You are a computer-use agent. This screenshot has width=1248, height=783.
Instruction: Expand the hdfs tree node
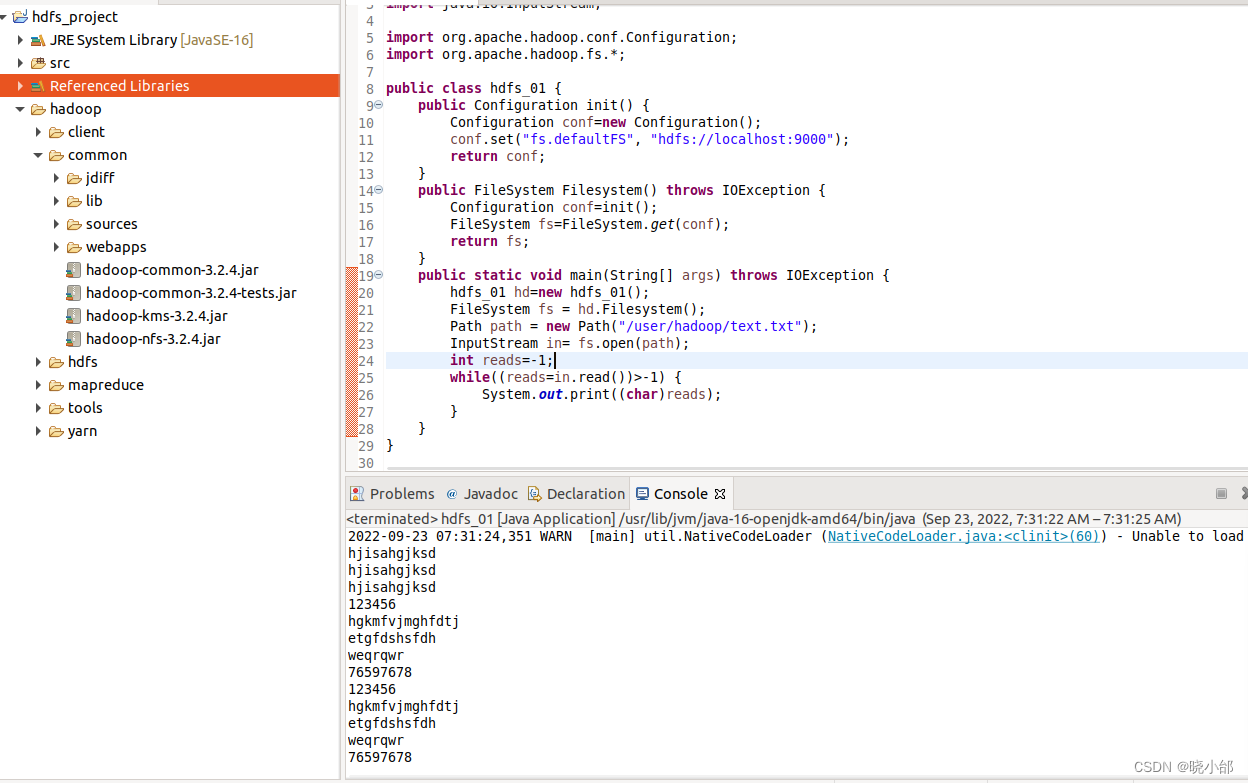click(38, 361)
